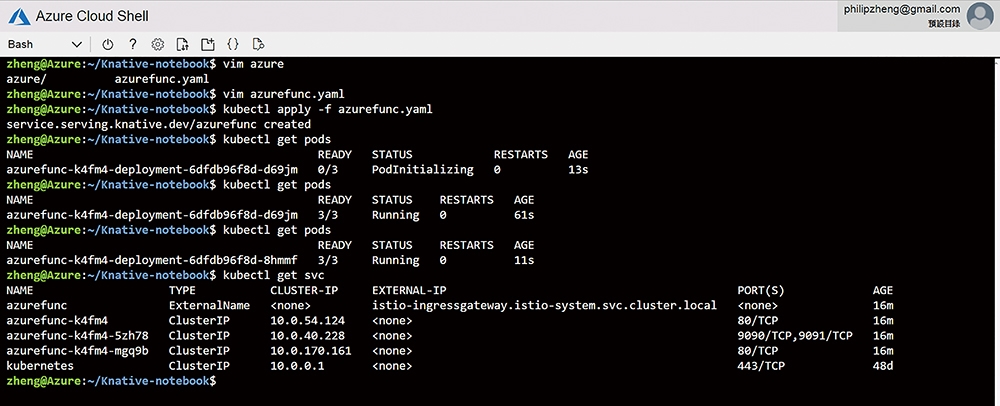Click the azurefunc-k4fm4-5zh78 service name
Image resolution: width=1000 pixels, height=406 pixels.
[77, 335]
